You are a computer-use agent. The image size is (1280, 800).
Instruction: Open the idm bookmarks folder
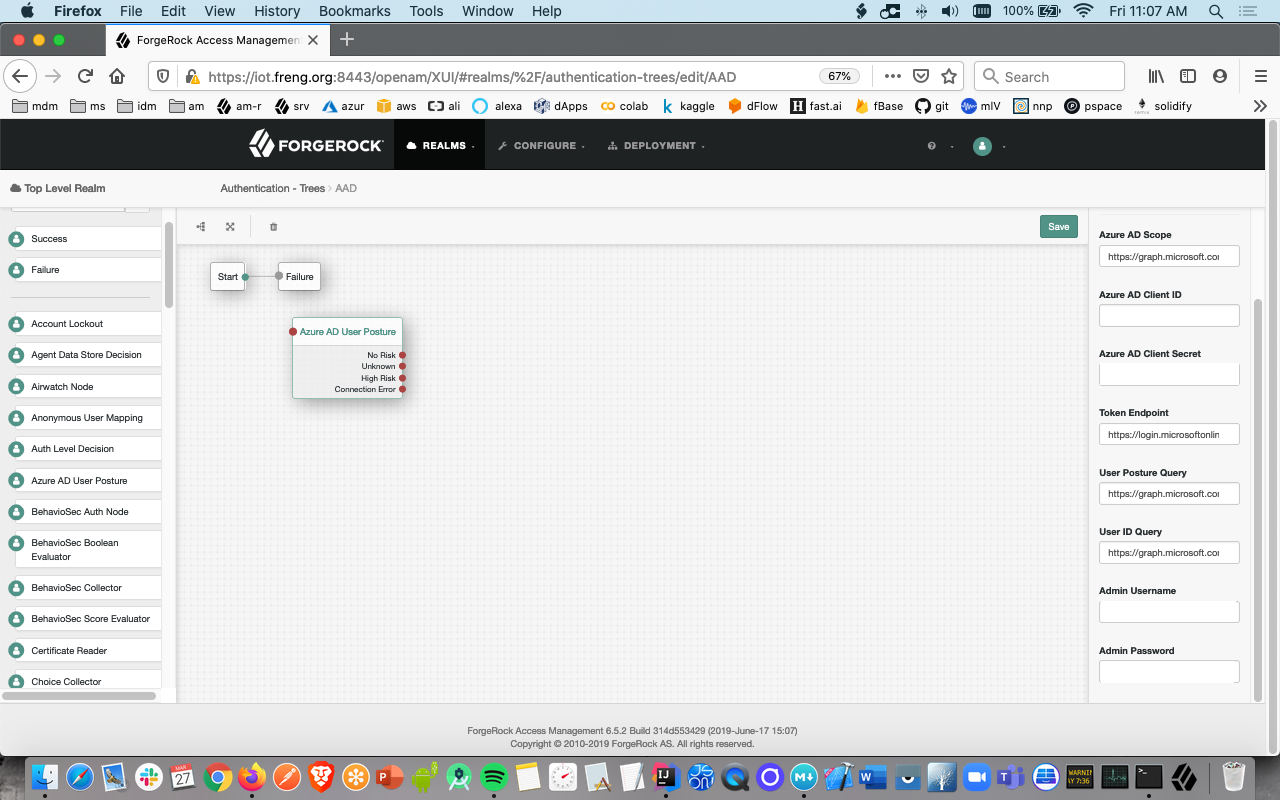click(x=136, y=106)
